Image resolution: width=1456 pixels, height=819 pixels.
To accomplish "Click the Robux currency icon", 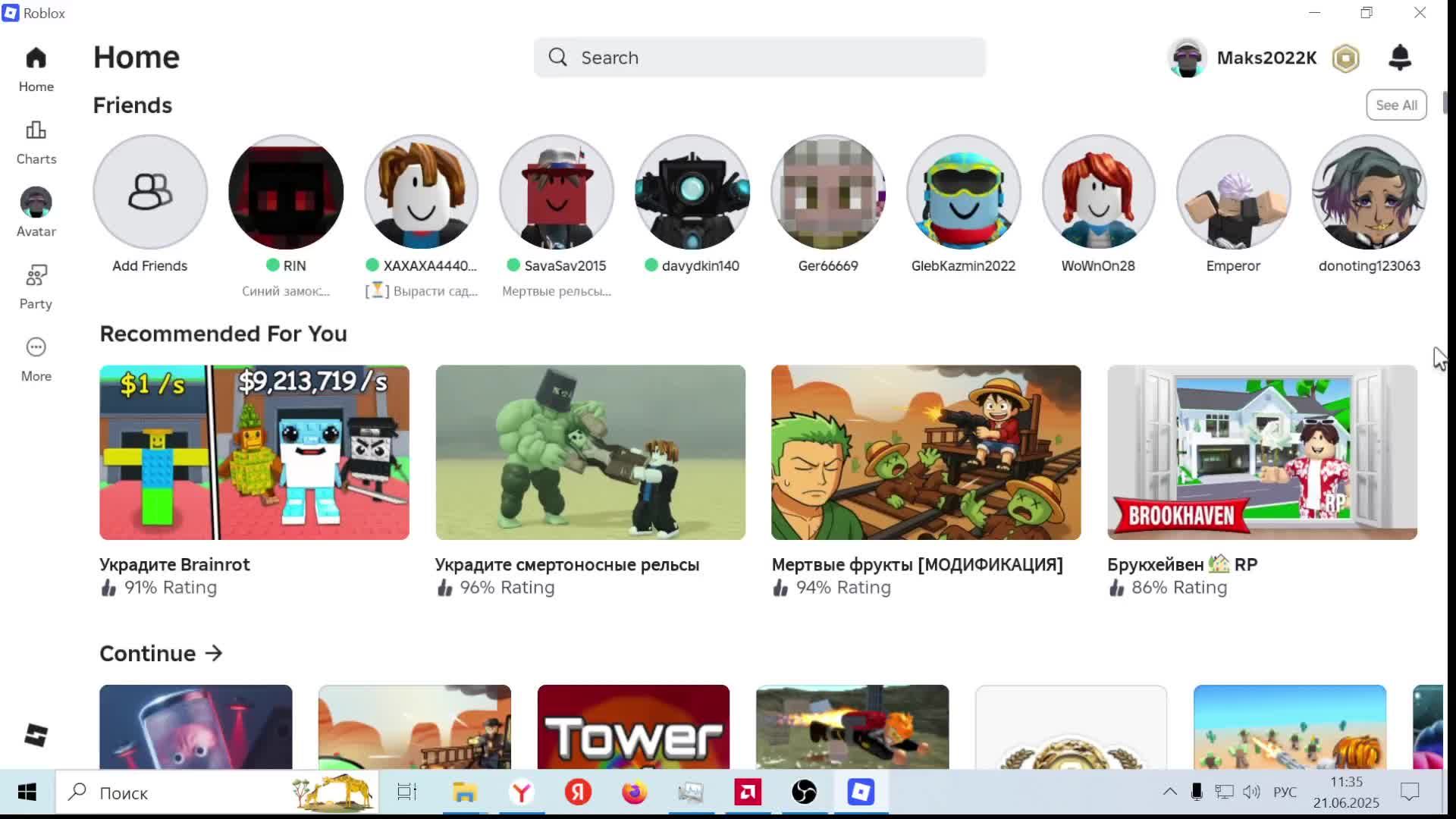I will pyautogui.click(x=1346, y=58).
